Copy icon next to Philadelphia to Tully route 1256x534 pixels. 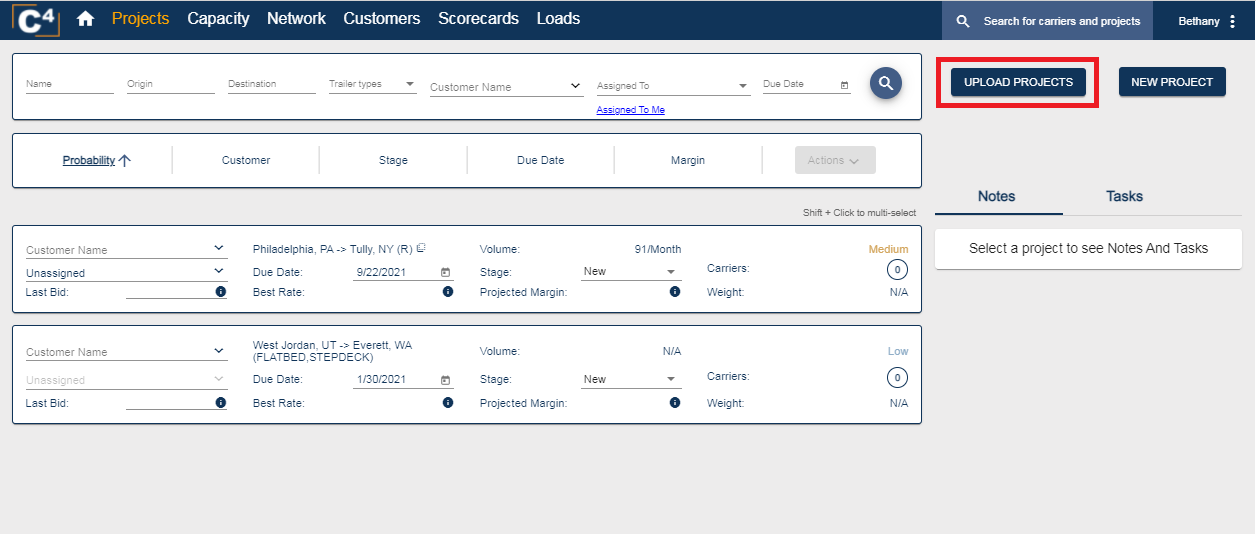tap(421, 248)
